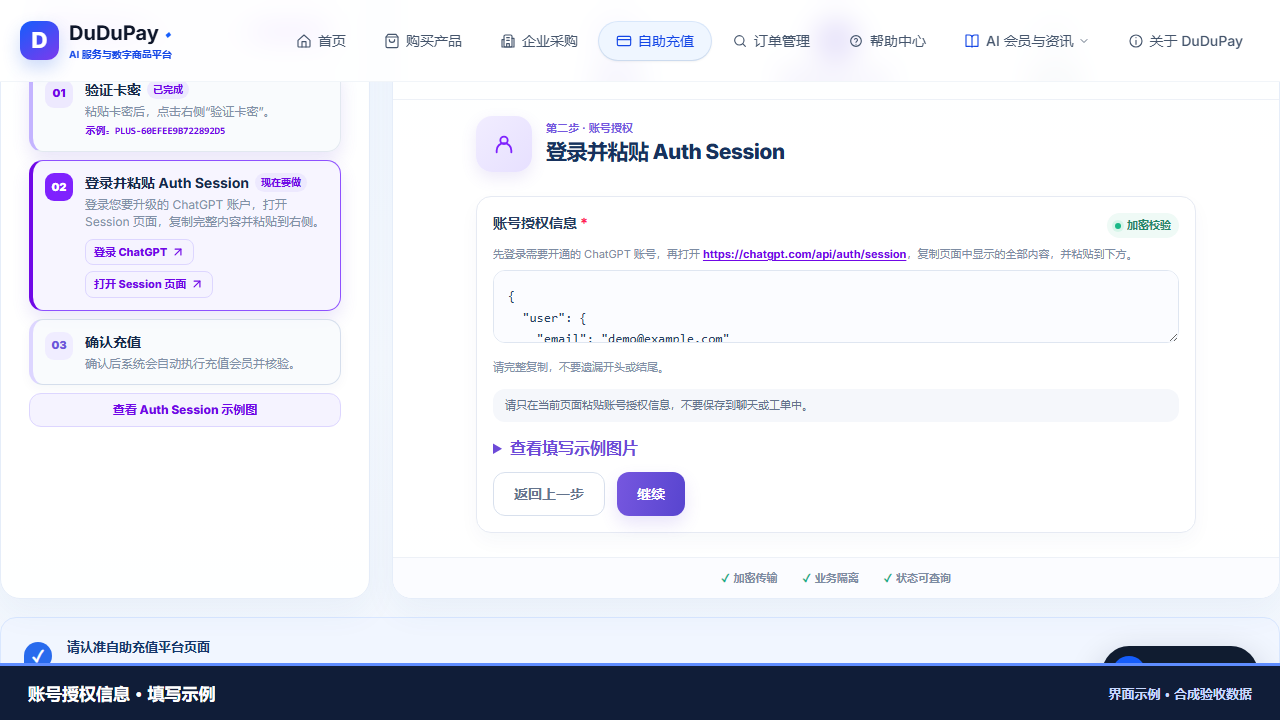
Task: Click inside the 账号授权信息 JSON textarea
Action: 836,306
